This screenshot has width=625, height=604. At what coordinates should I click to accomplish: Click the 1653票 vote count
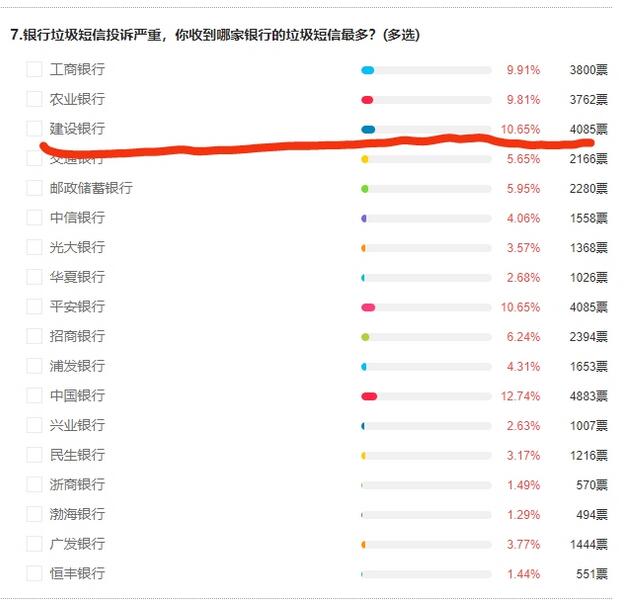[589, 367]
